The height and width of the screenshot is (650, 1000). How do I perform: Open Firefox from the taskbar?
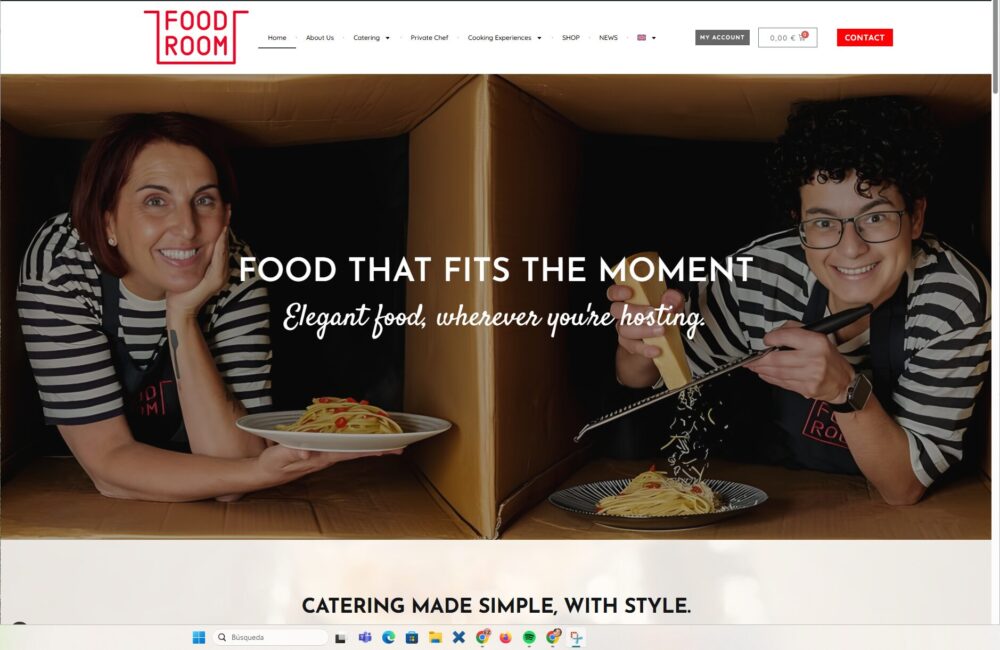[506, 637]
